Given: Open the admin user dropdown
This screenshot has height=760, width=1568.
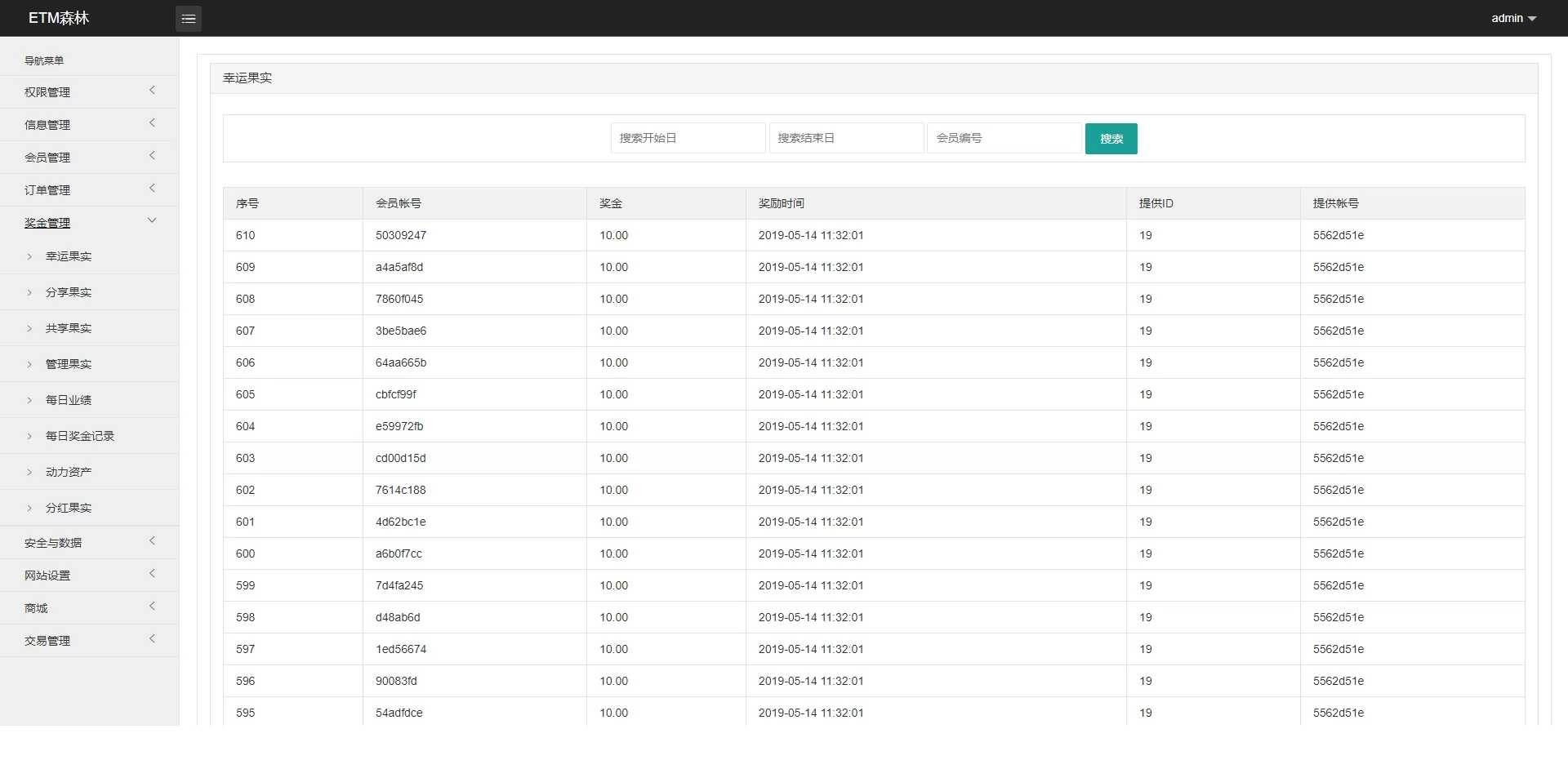Looking at the screenshot, I should pyautogui.click(x=1512, y=18).
